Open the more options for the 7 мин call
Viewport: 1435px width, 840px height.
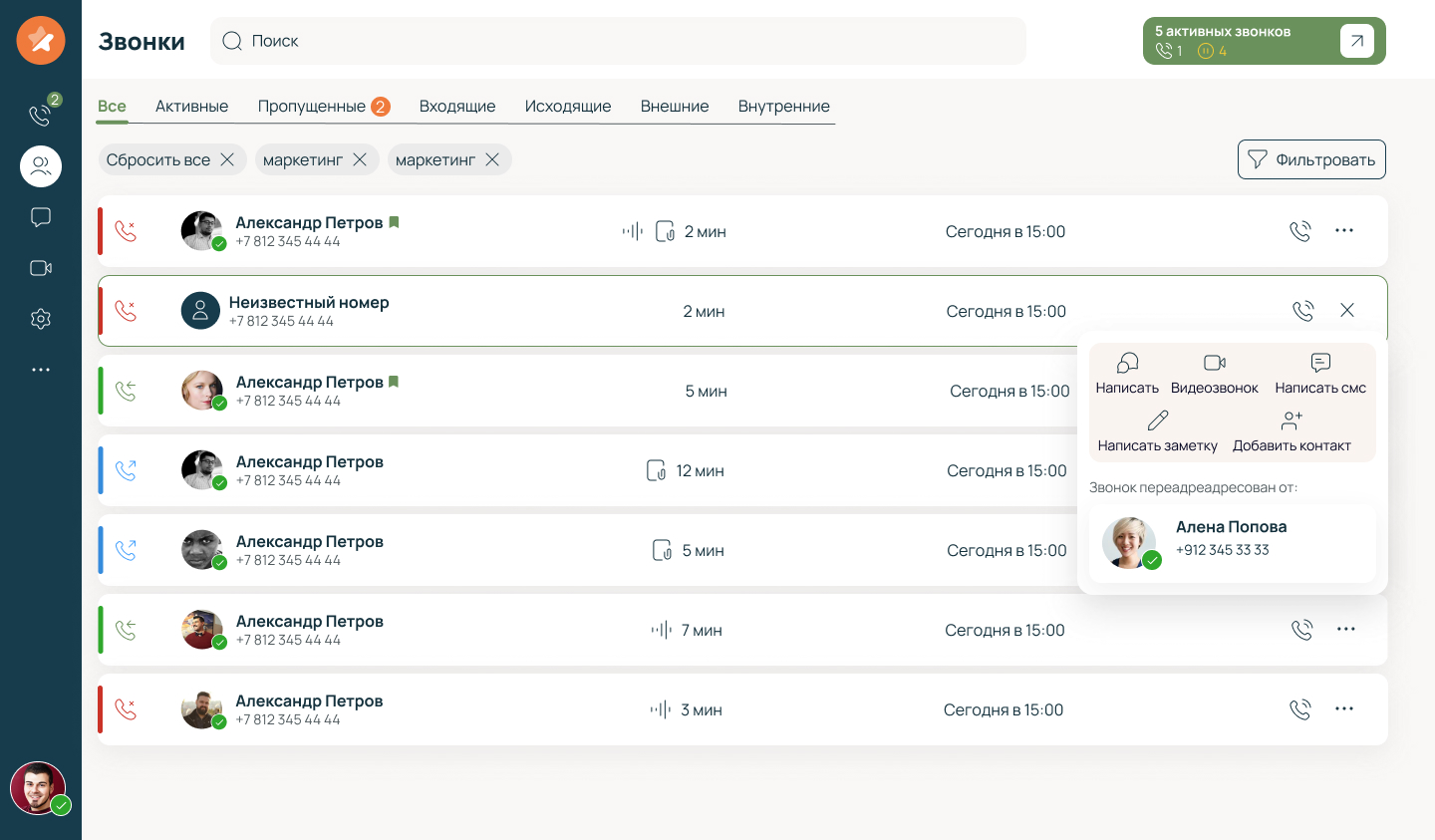[1345, 630]
